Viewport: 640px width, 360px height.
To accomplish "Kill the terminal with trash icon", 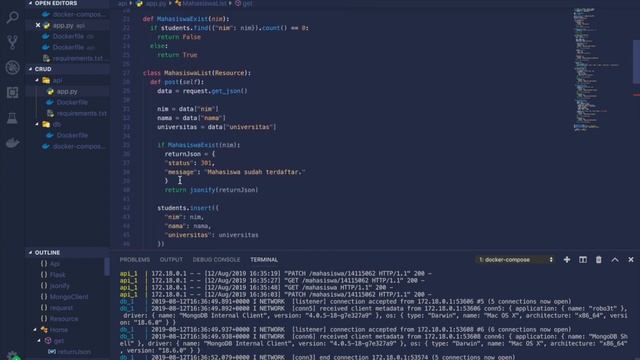I will click(598, 260).
